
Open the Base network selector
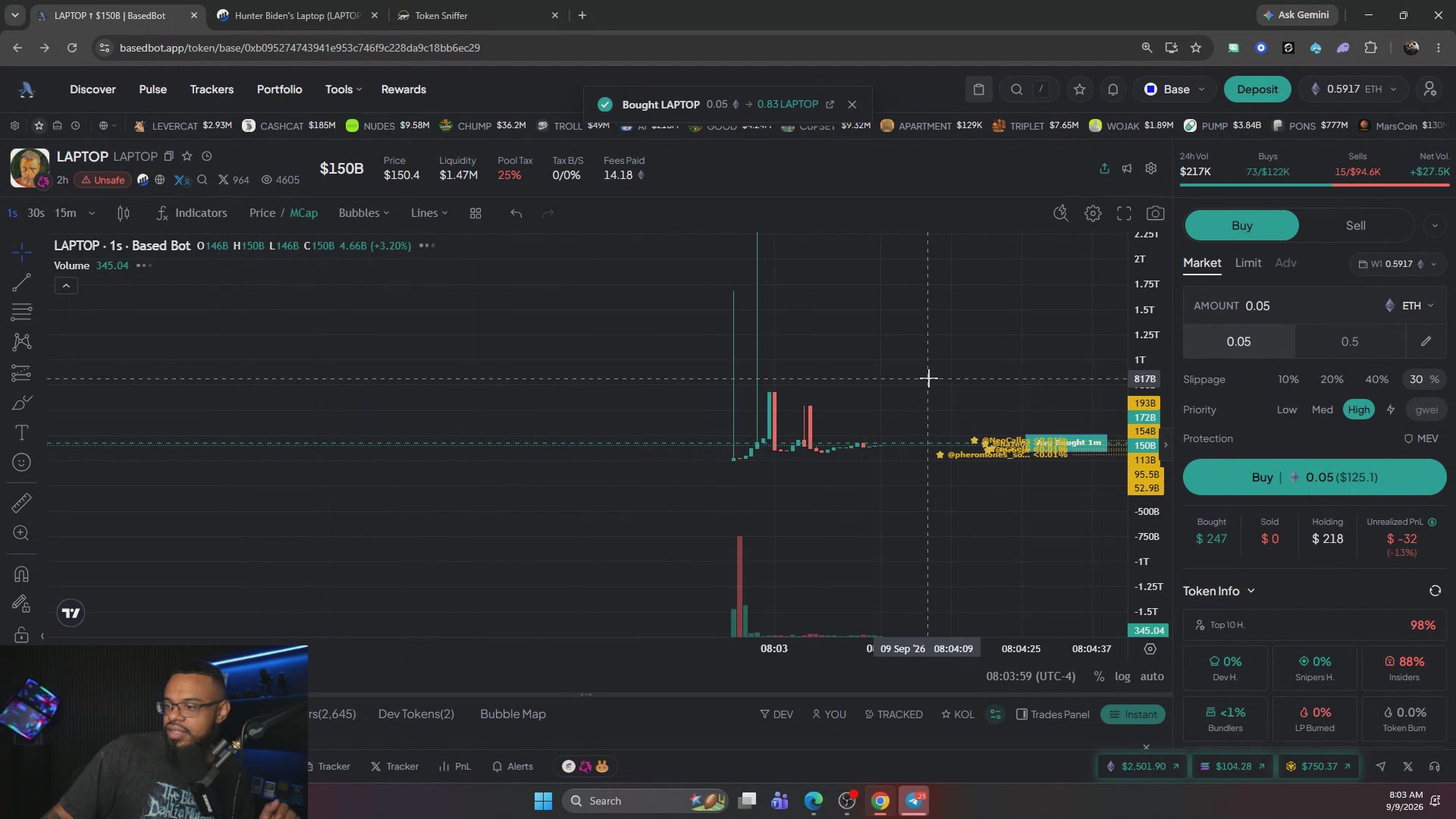[1175, 89]
